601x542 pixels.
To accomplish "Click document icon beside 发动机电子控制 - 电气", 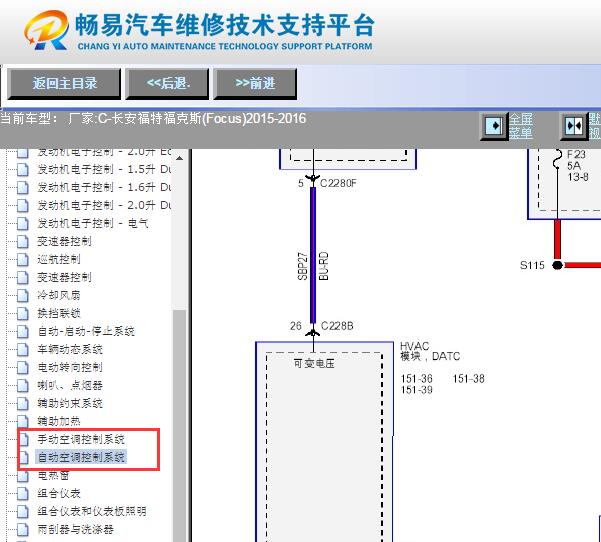I will pos(23,223).
